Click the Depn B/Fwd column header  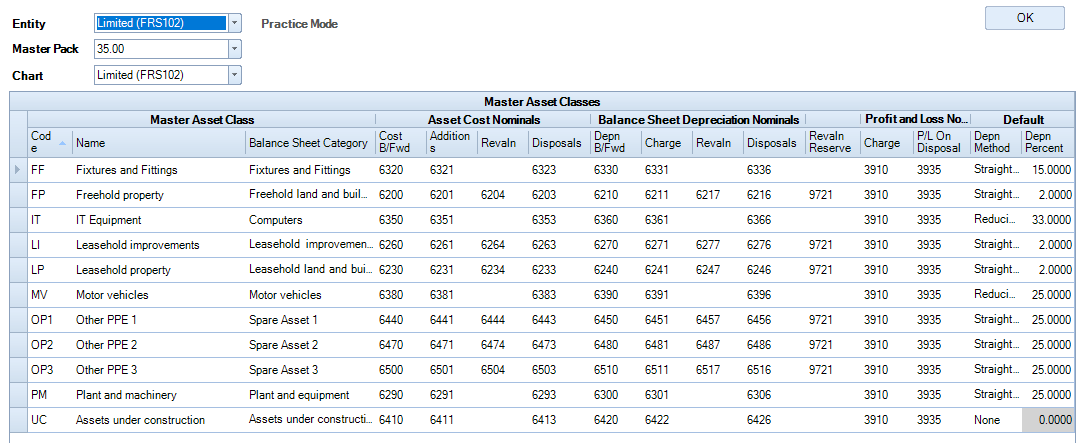[x=615, y=142]
